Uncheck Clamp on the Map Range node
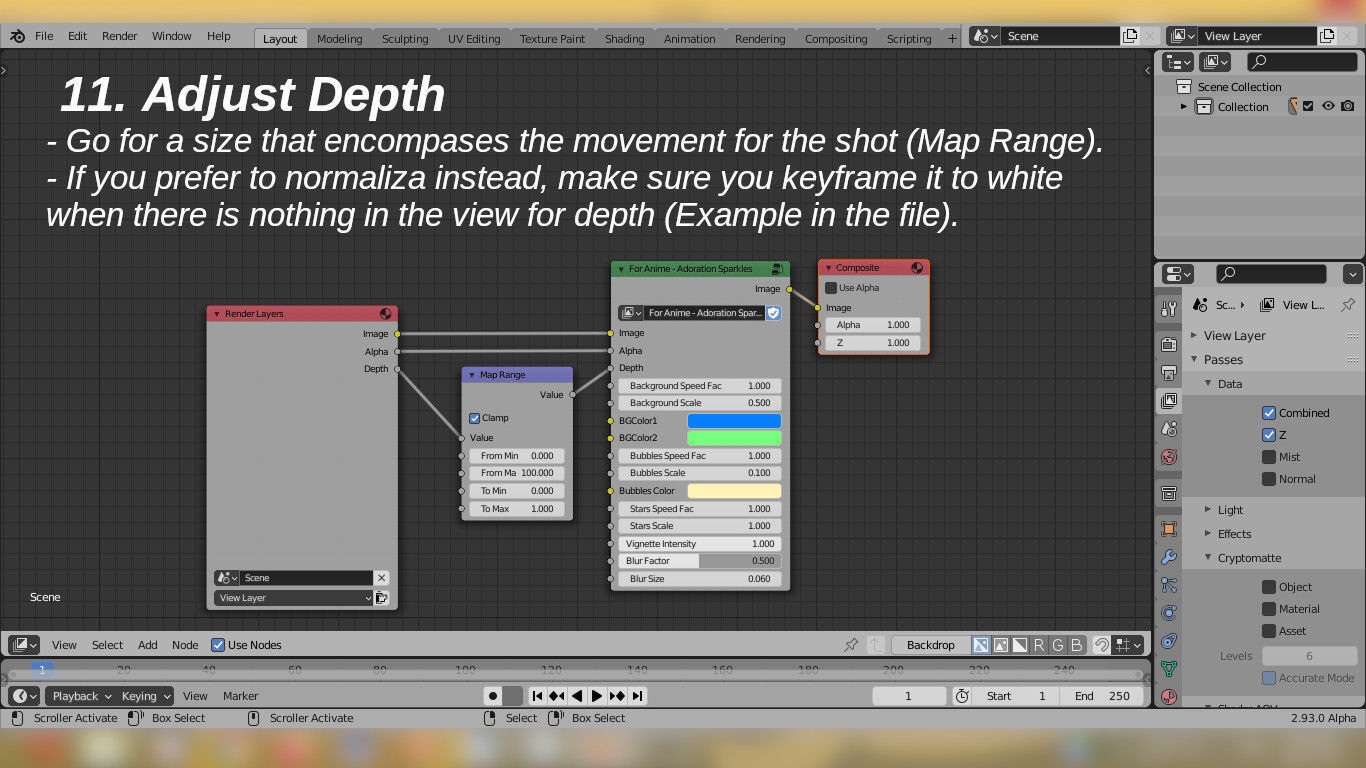 474,418
